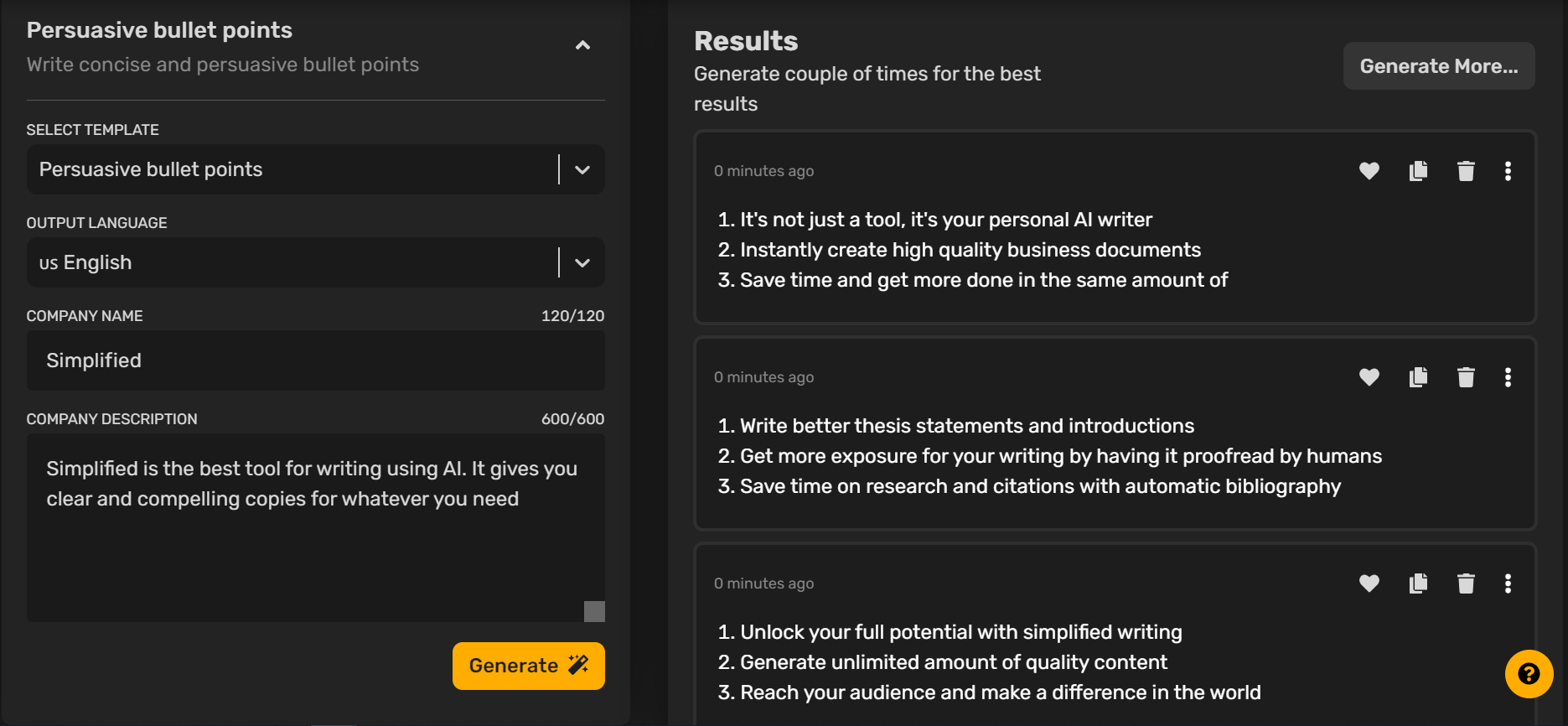Delete the 'Unlock your full potential' result
The height and width of the screenshot is (726, 1568).
(1466, 583)
